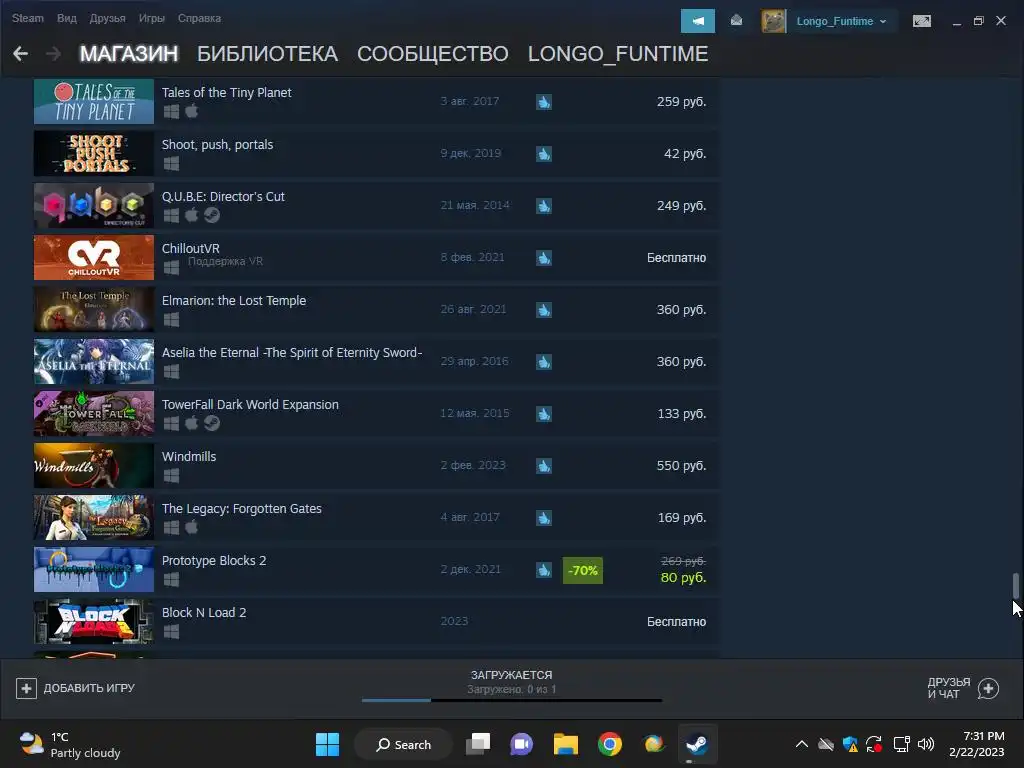Click the download progress bar
This screenshot has width=1024, height=768.
pyautogui.click(x=512, y=700)
